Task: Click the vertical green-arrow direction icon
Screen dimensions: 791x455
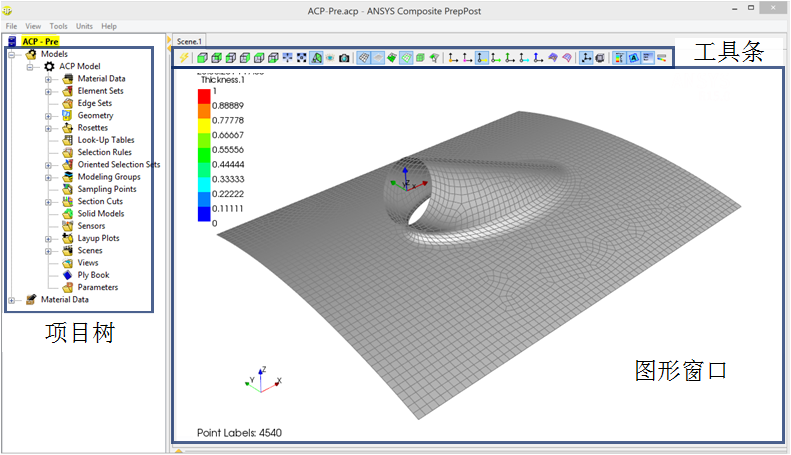Action: [510, 58]
